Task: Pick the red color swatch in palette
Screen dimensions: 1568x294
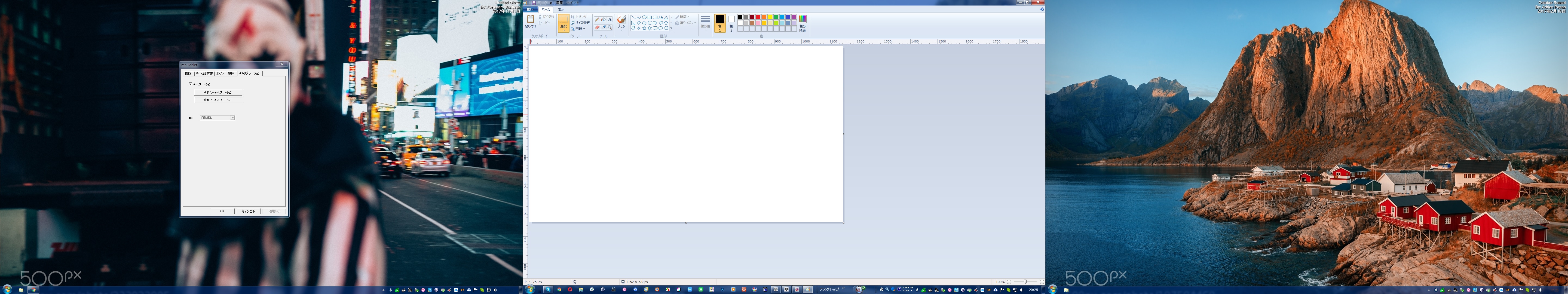Action: 758,17
